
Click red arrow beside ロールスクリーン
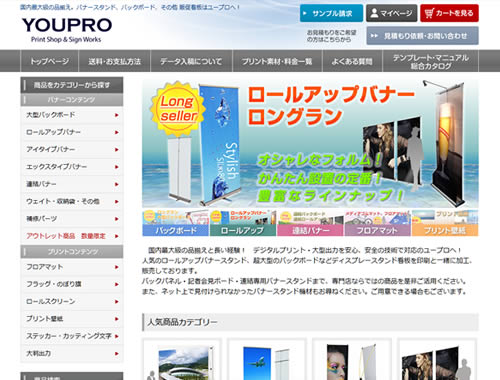pos(117,302)
